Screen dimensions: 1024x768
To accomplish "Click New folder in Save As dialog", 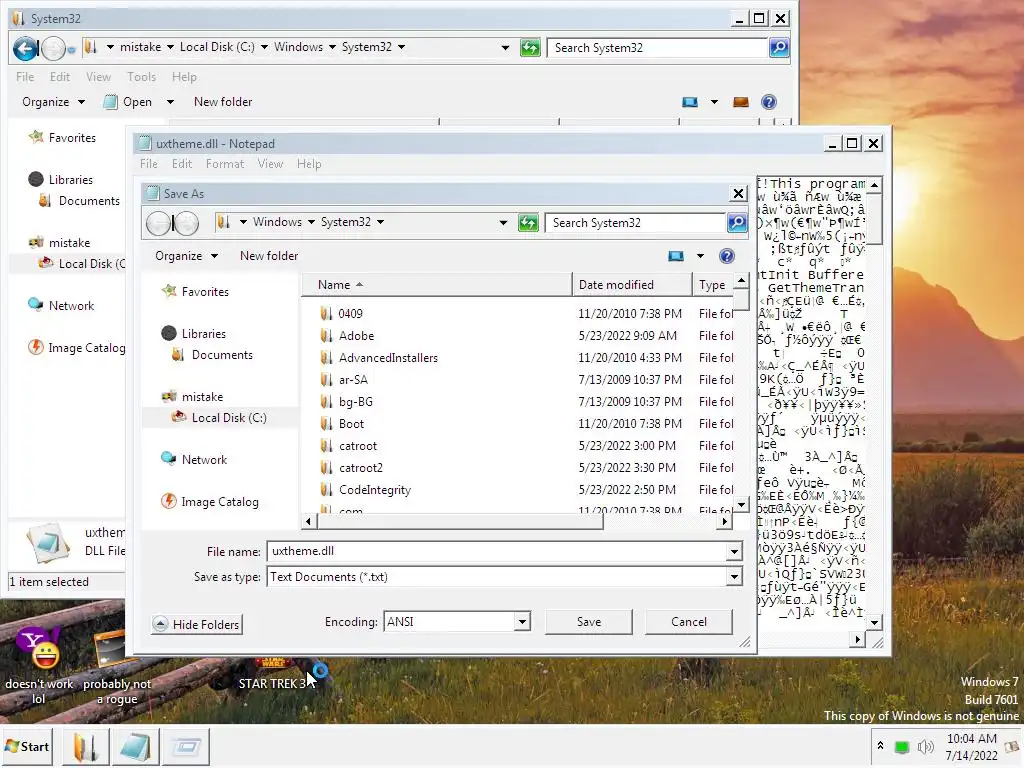I will point(268,256).
